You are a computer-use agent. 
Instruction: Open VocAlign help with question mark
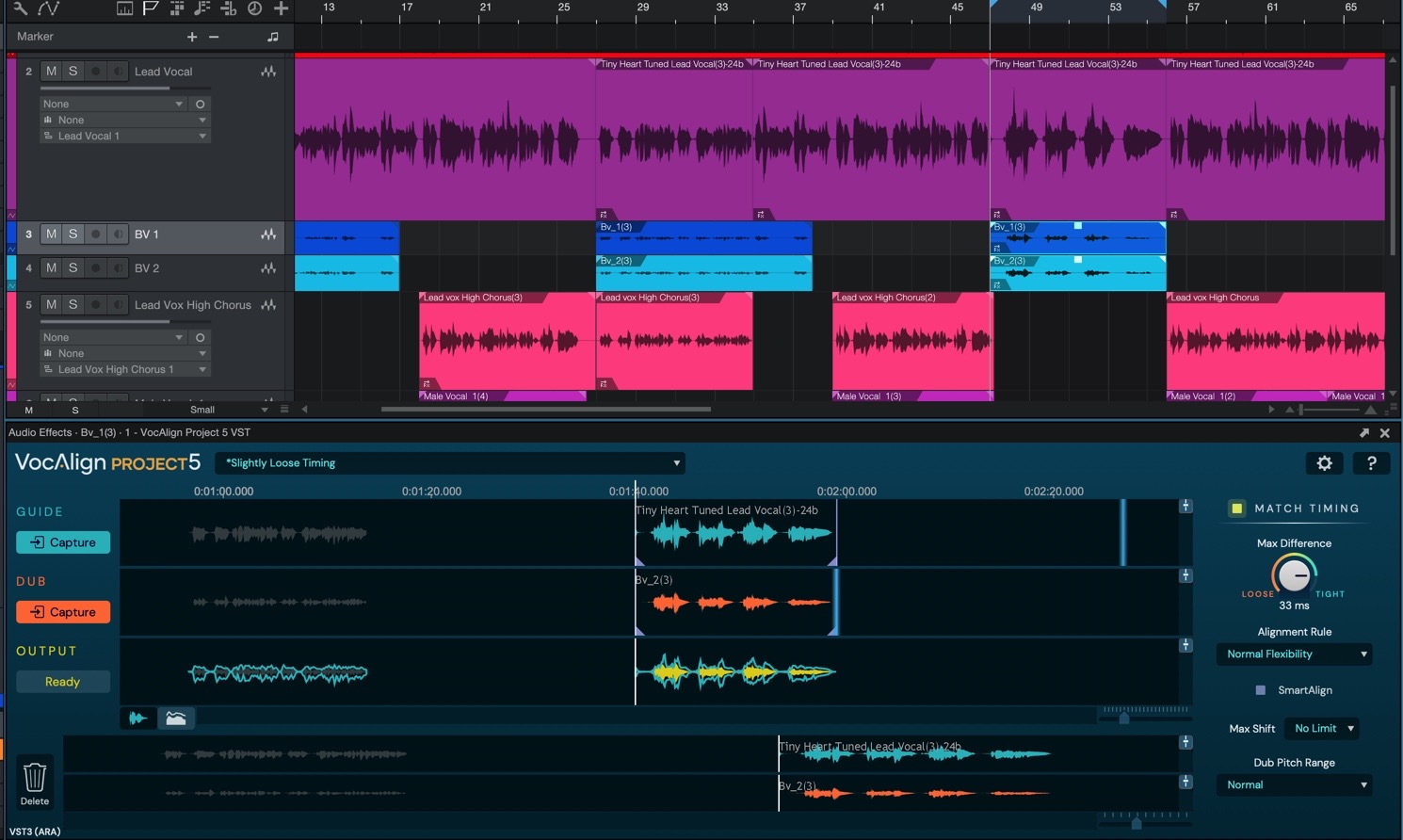point(1371,463)
